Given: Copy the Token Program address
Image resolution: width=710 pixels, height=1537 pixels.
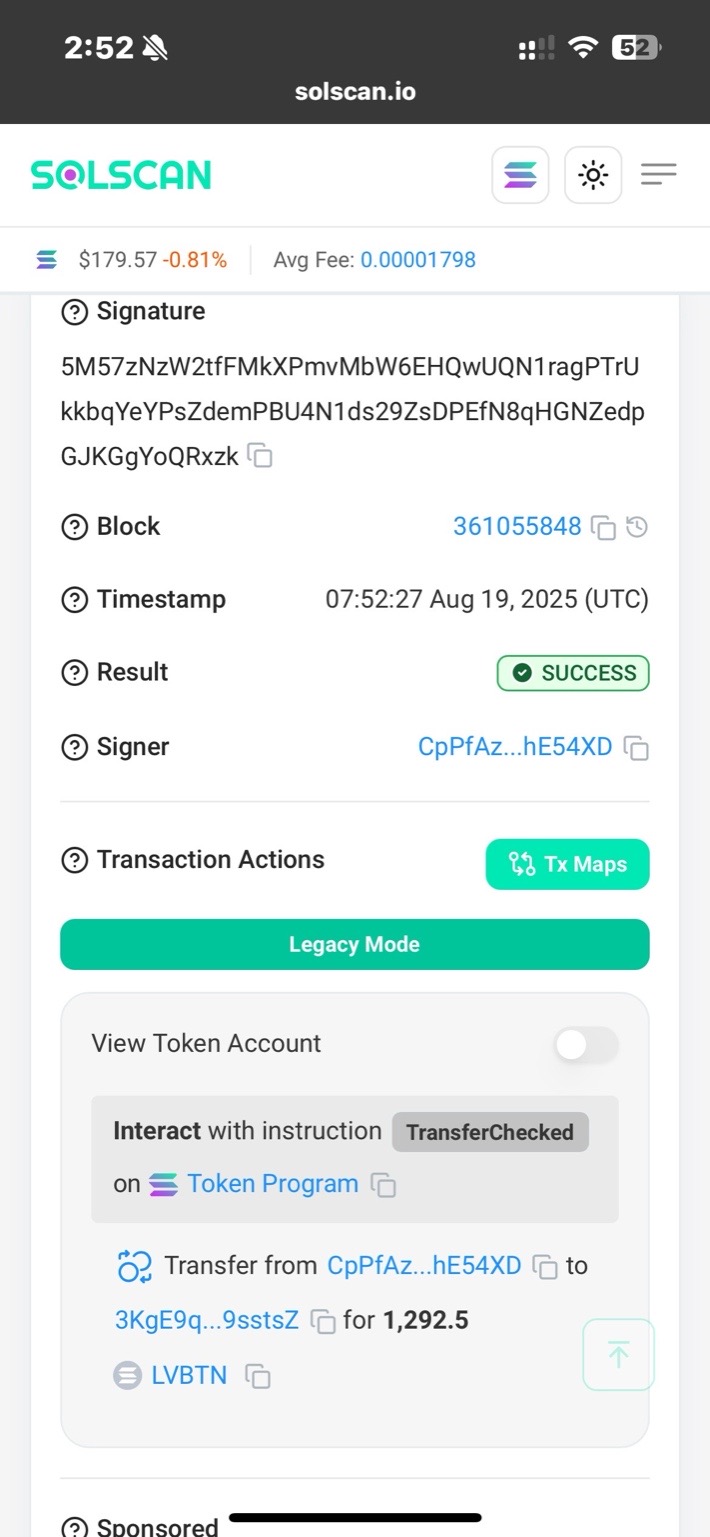Looking at the screenshot, I should coord(383,1185).
